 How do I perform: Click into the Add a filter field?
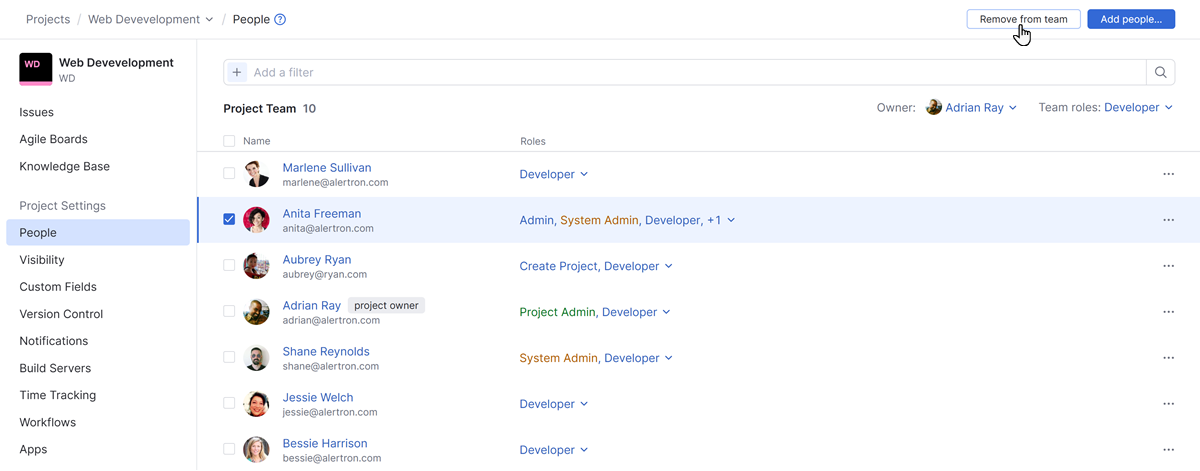[x=690, y=72]
